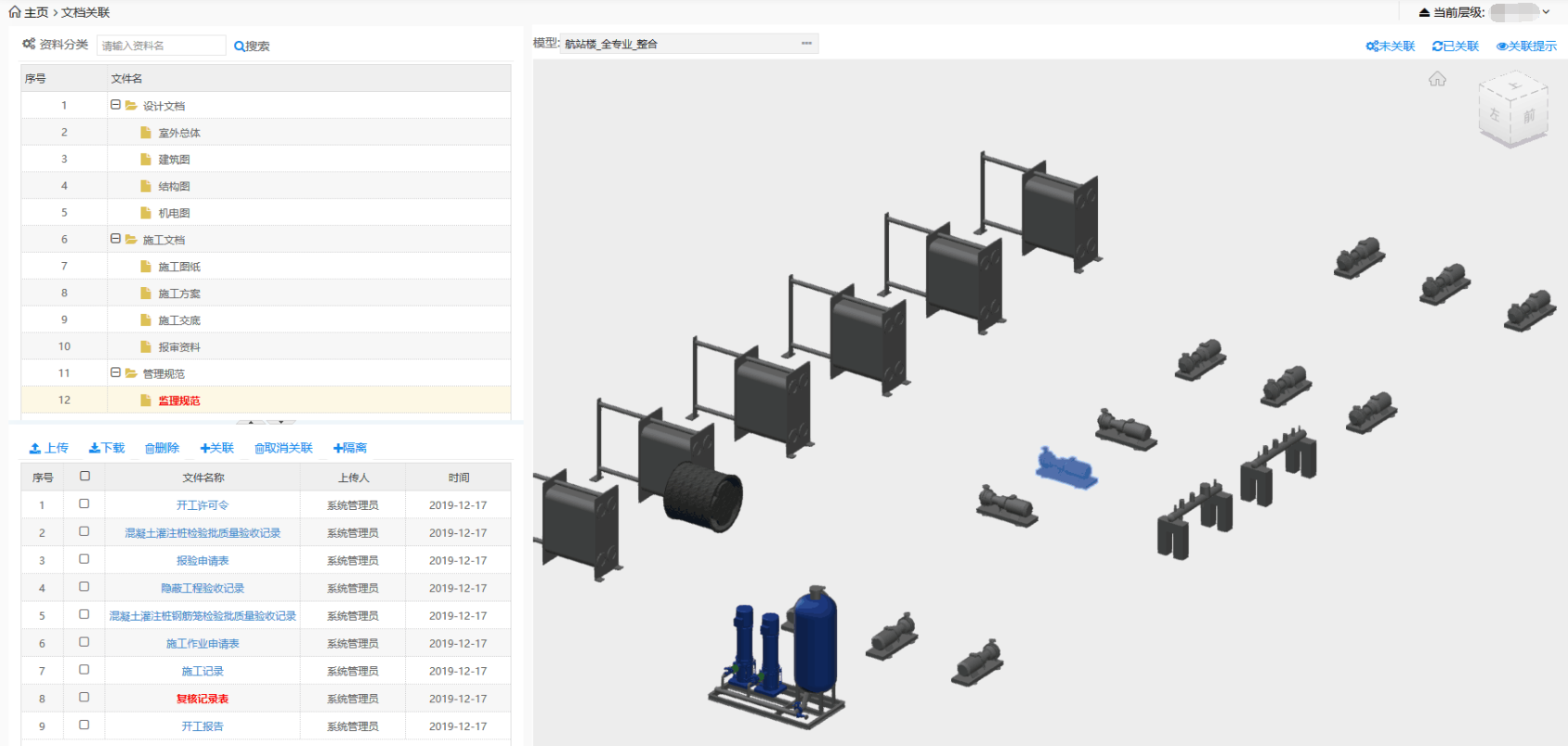Collapse the 施工文档 tree folder

click(116, 239)
